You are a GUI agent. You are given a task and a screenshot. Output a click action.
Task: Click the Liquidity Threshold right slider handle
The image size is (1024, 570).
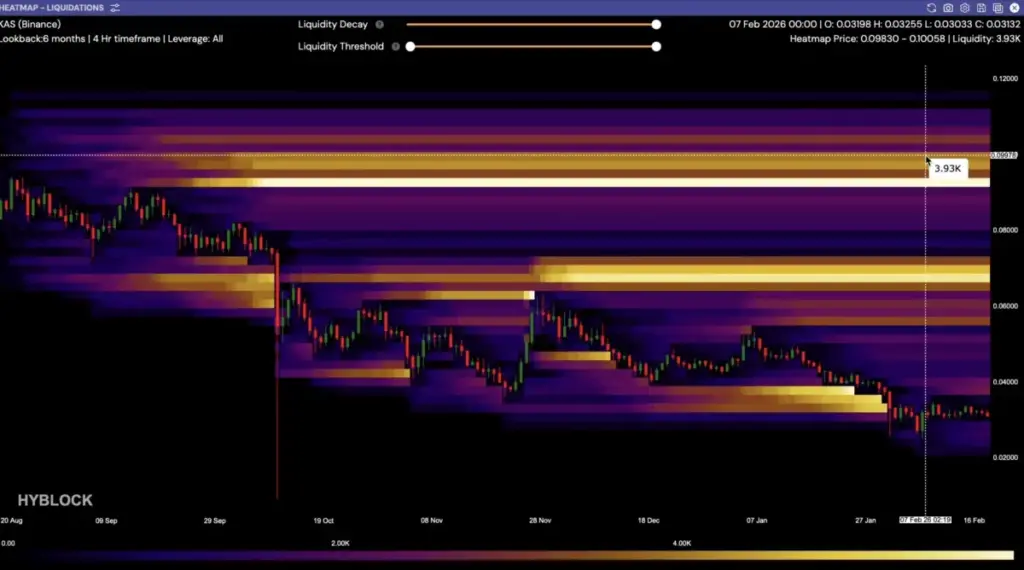pos(656,46)
